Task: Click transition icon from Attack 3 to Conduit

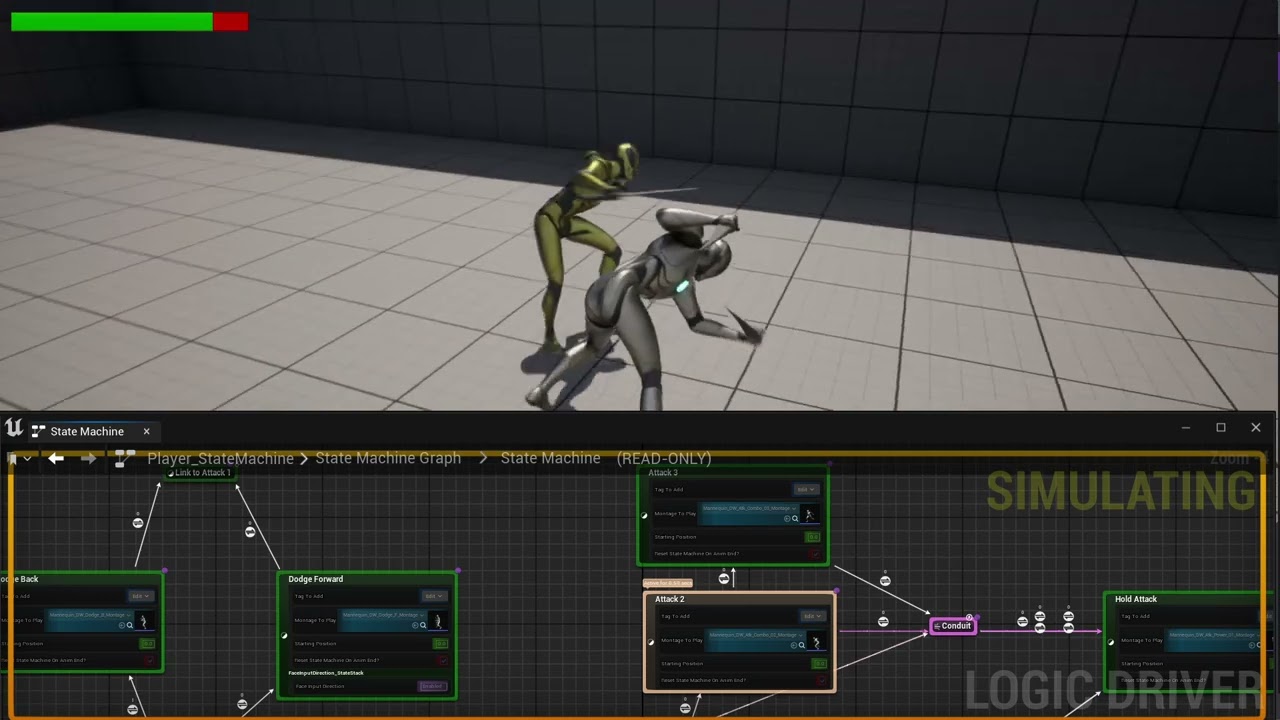Action: coord(885,580)
